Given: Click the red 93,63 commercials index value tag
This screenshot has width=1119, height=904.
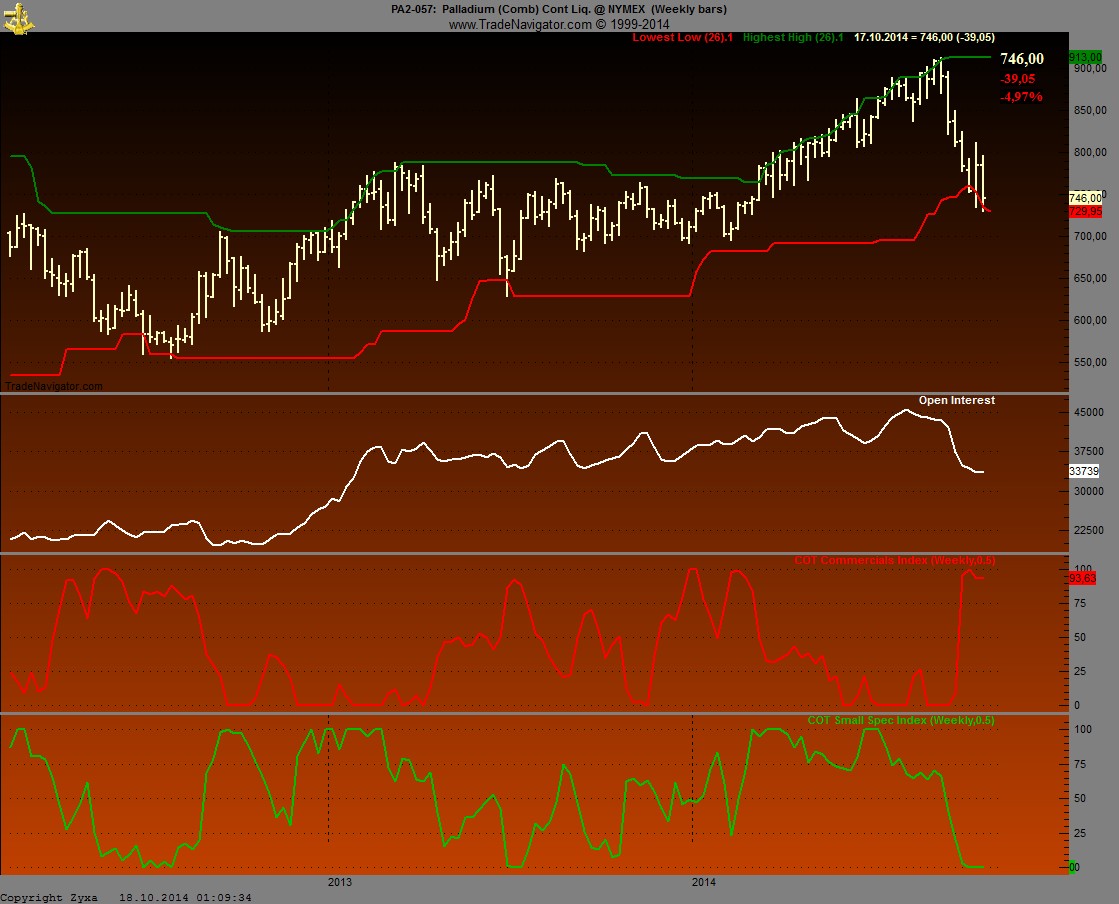Looking at the screenshot, I should pos(1082,578).
